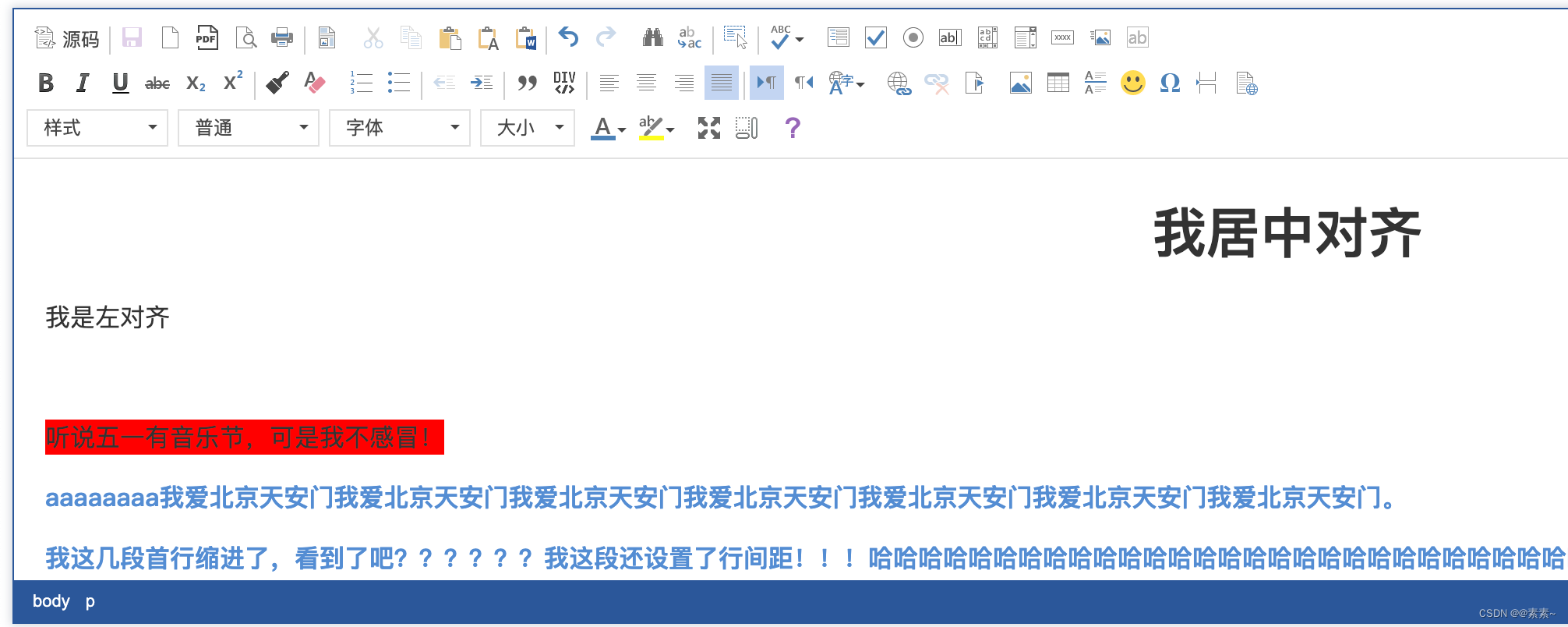This screenshot has width=1568, height=627.
Task: Toggle italic formatting
Action: point(83,83)
